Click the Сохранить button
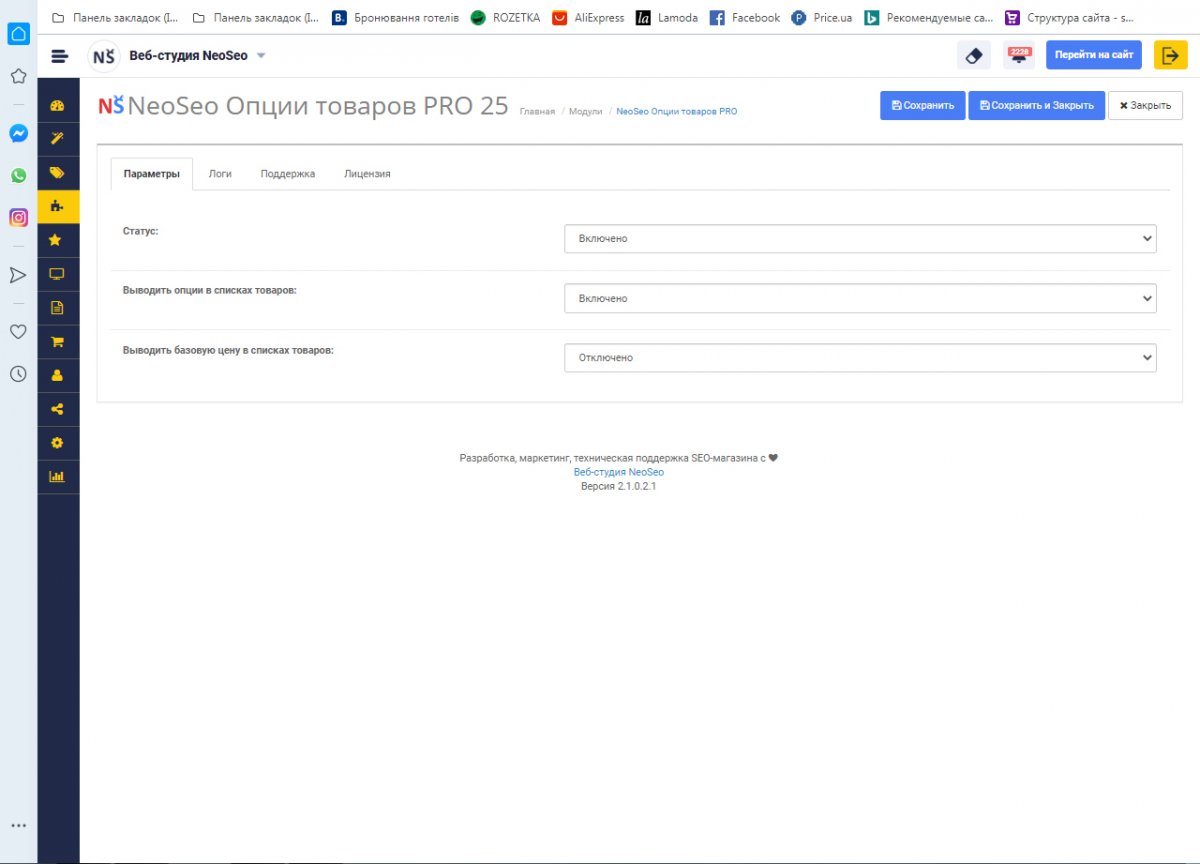The width and height of the screenshot is (1200, 864). (x=923, y=105)
